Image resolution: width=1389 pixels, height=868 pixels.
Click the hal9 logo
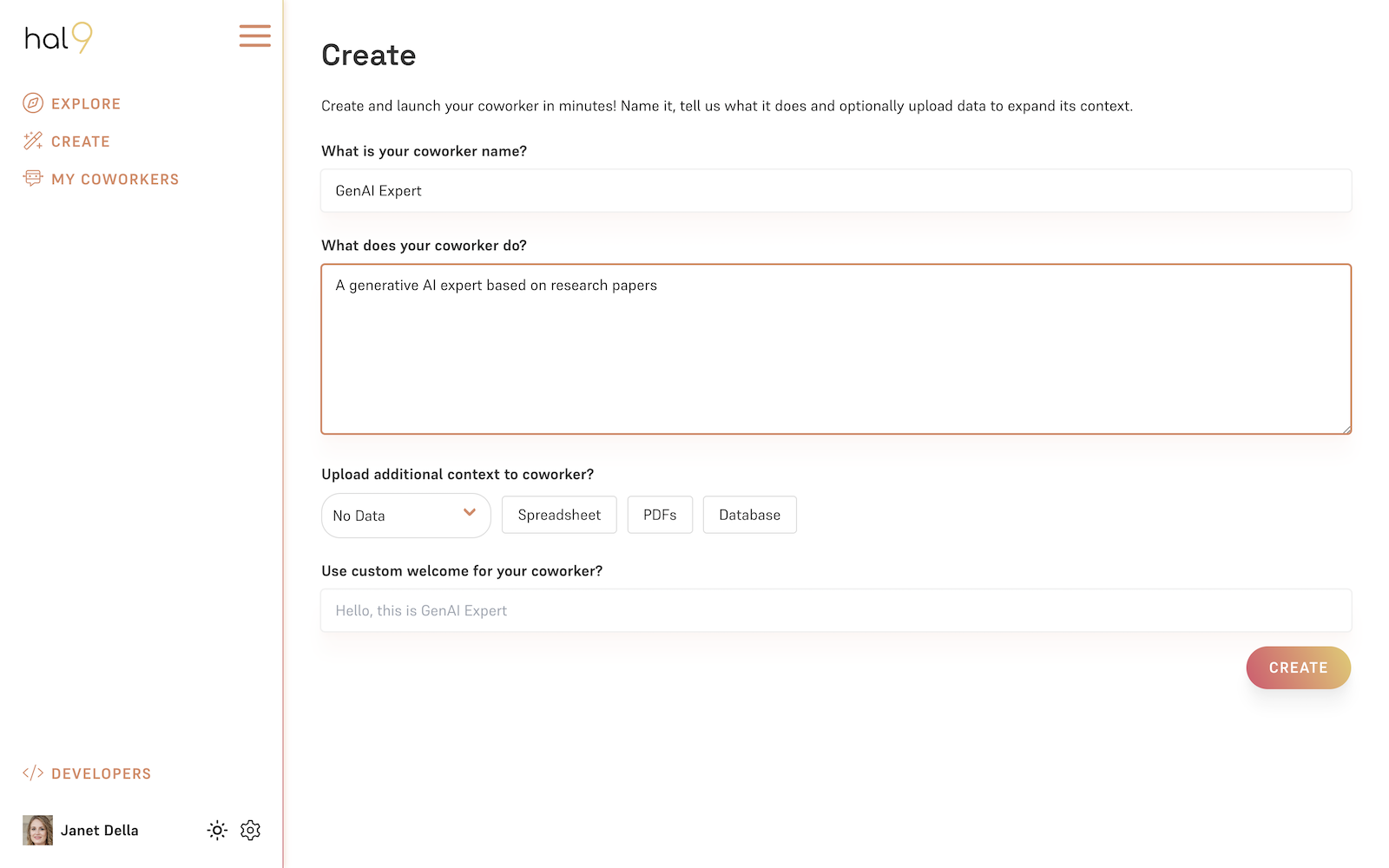[58, 38]
